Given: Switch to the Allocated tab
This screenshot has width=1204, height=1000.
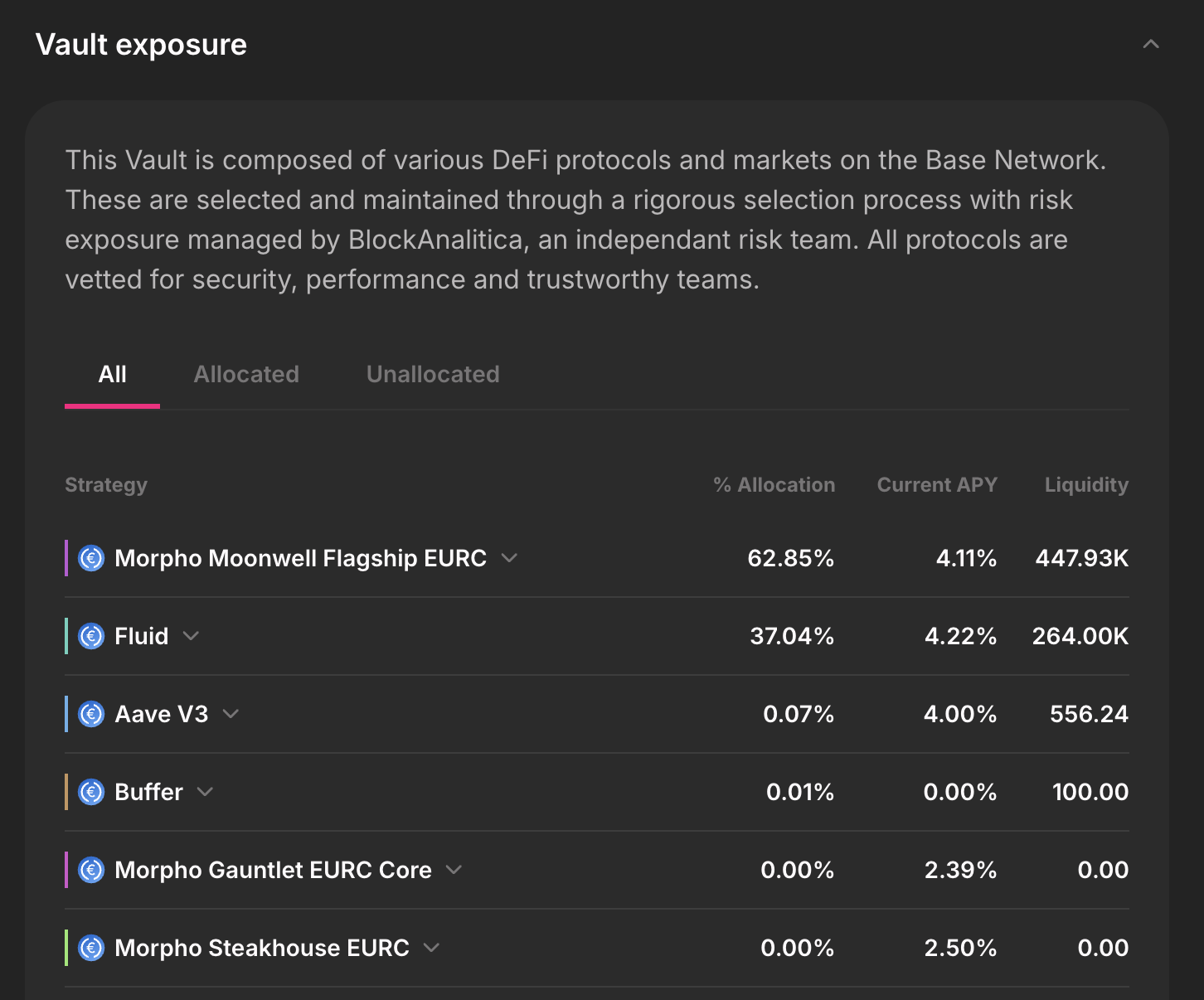Looking at the screenshot, I should click(x=246, y=375).
